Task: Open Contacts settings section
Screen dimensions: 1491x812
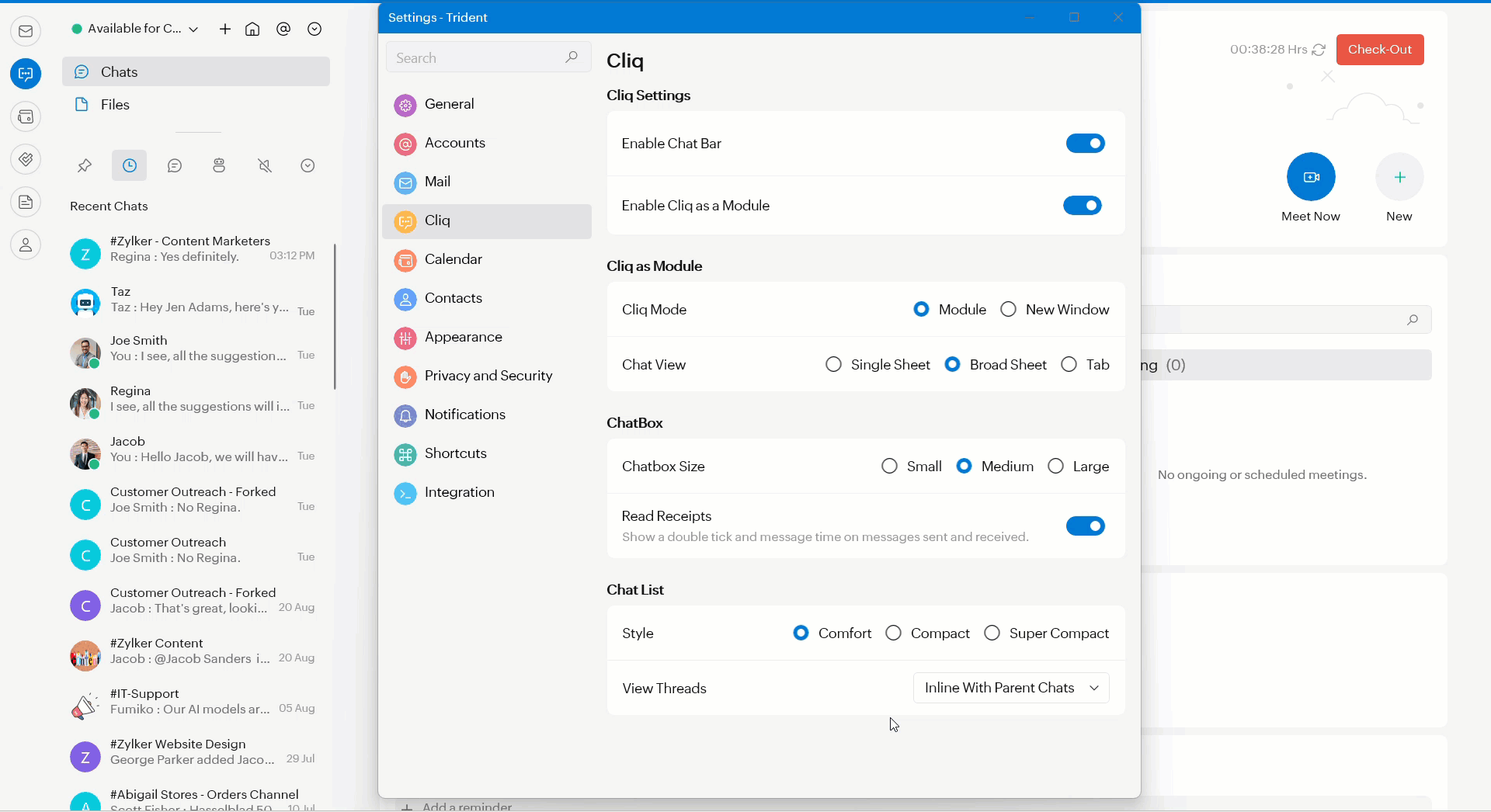Action: 487,299
